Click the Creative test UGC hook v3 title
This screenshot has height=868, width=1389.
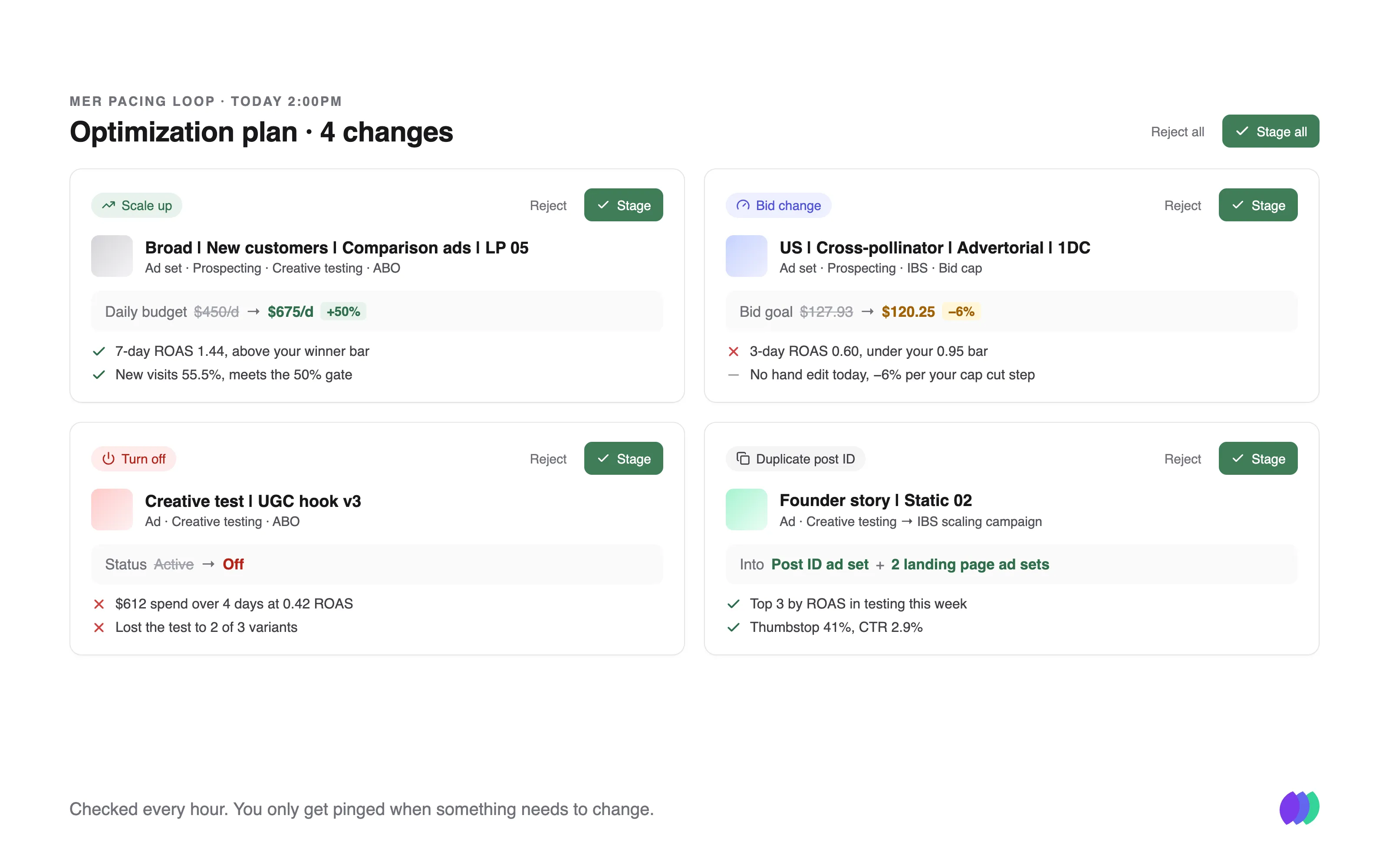(x=253, y=501)
